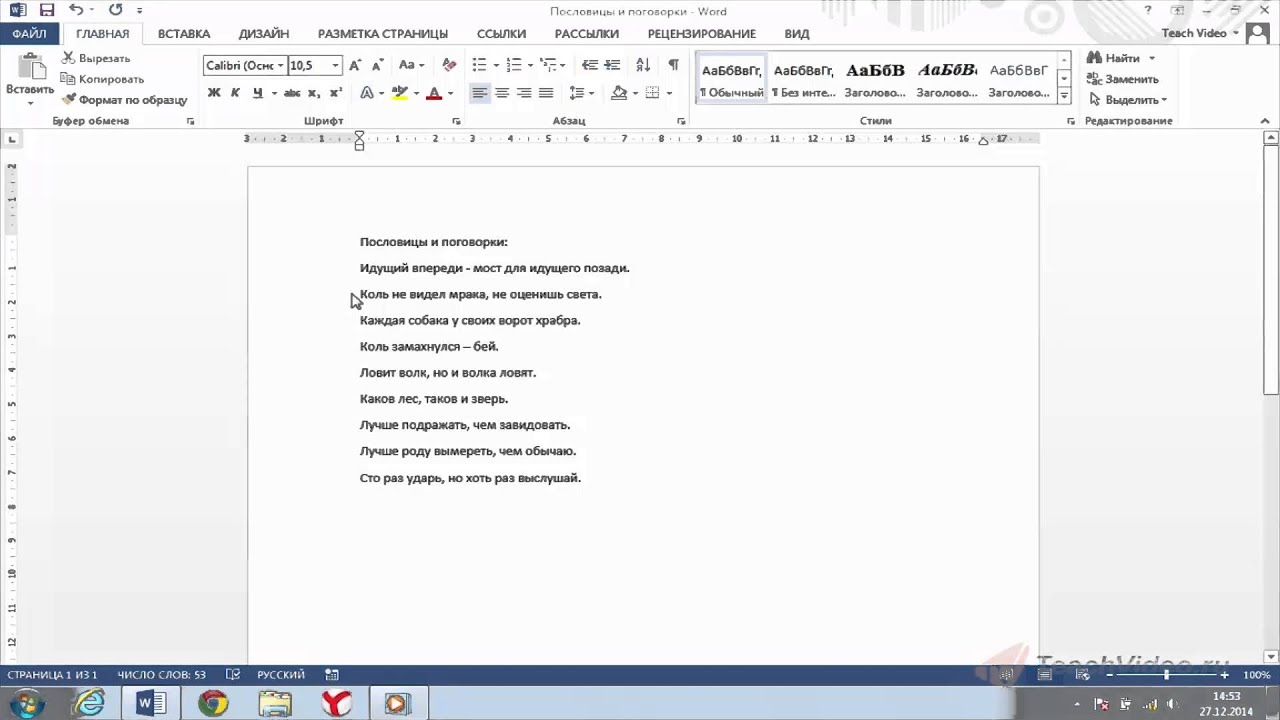Viewport: 1280px width, 720px height.
Task: Toggle strikethrough formatting (abc)
Action: tap(292, 93)
